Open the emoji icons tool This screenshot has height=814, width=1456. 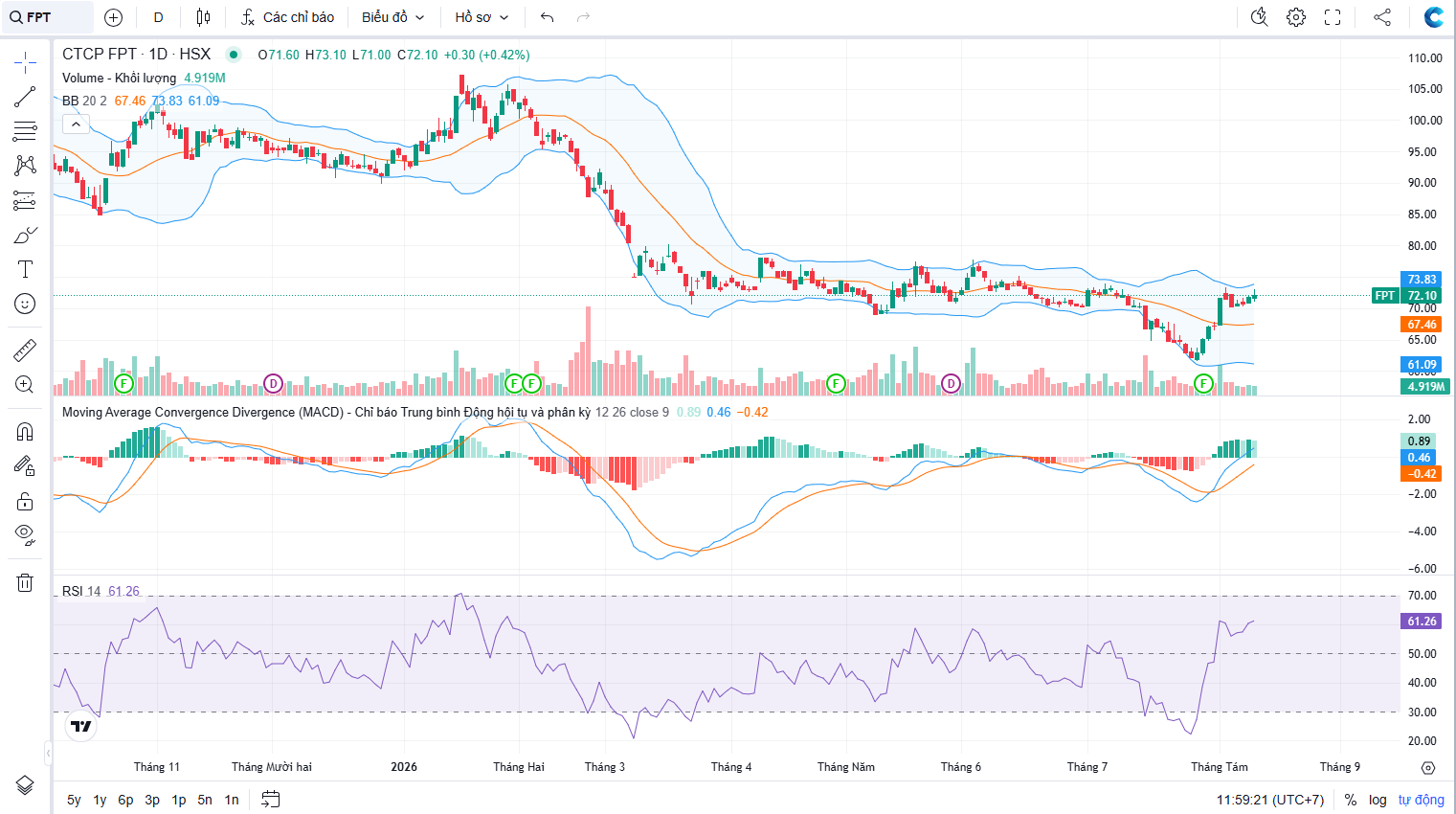[x=25, y=304]
